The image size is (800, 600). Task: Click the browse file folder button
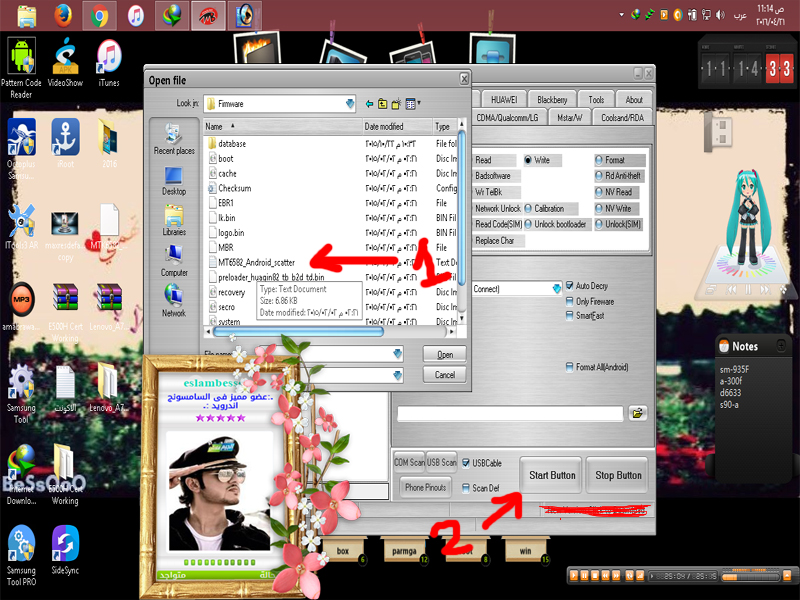click(x=637, y=413)
